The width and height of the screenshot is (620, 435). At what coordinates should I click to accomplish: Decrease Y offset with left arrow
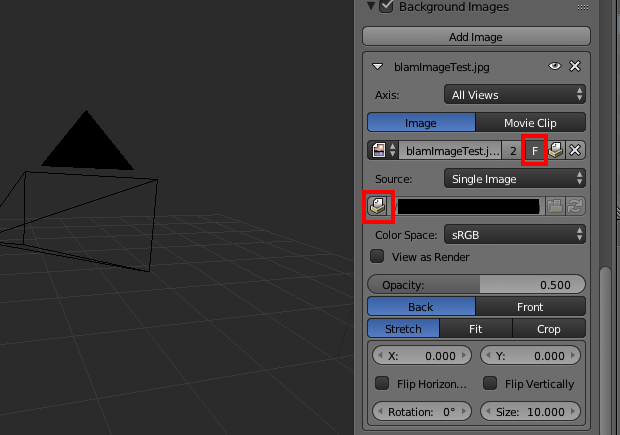pyautogui.click(x=488, y=356)
